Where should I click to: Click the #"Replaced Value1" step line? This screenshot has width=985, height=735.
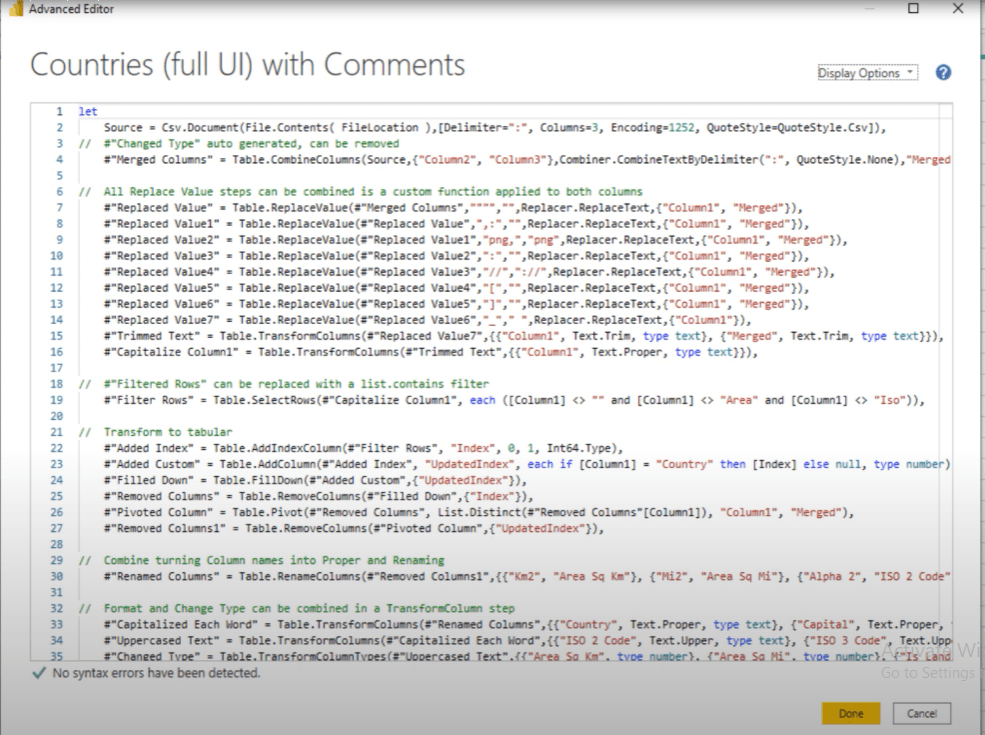click(x=457, y=224)
